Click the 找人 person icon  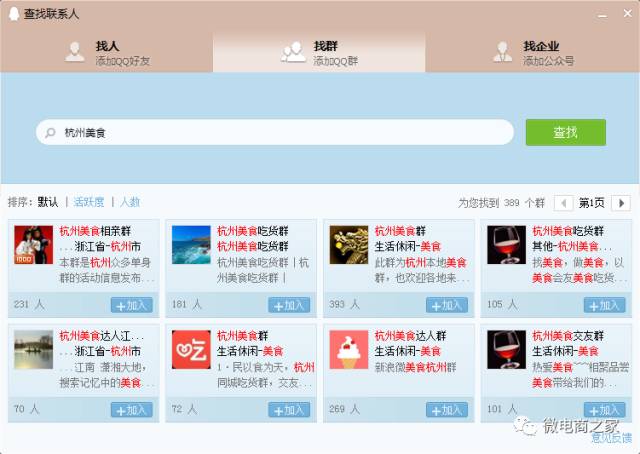75,52
